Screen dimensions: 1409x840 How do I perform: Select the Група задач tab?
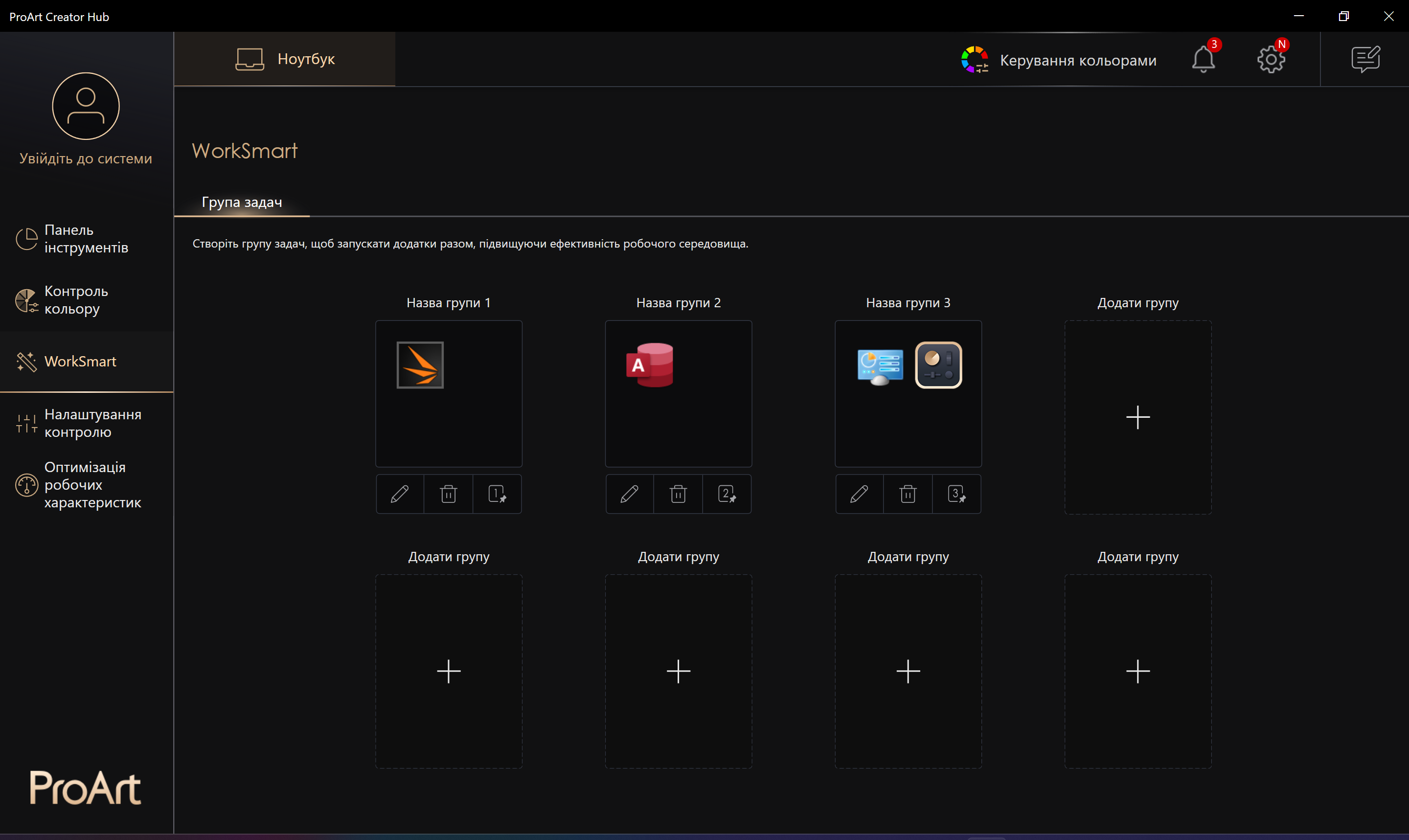pyautogui.click(x=242, y=202)
